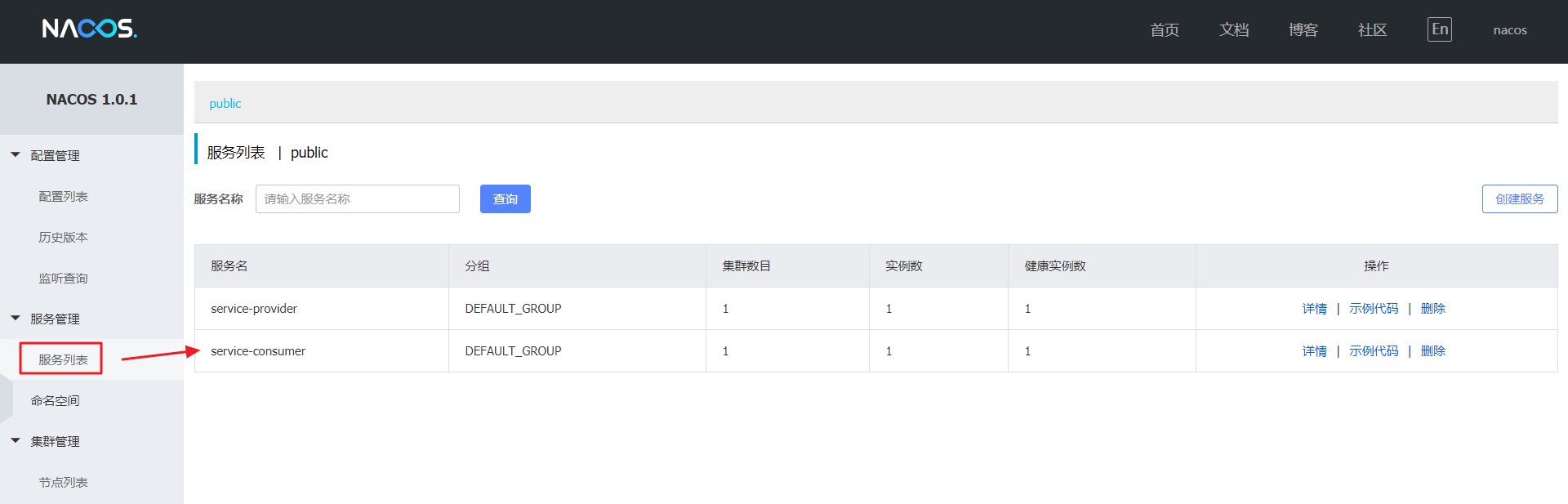Screen dimensions: 1568x504
Task: Switch language with the En icon
Action: pos(1439,29)
